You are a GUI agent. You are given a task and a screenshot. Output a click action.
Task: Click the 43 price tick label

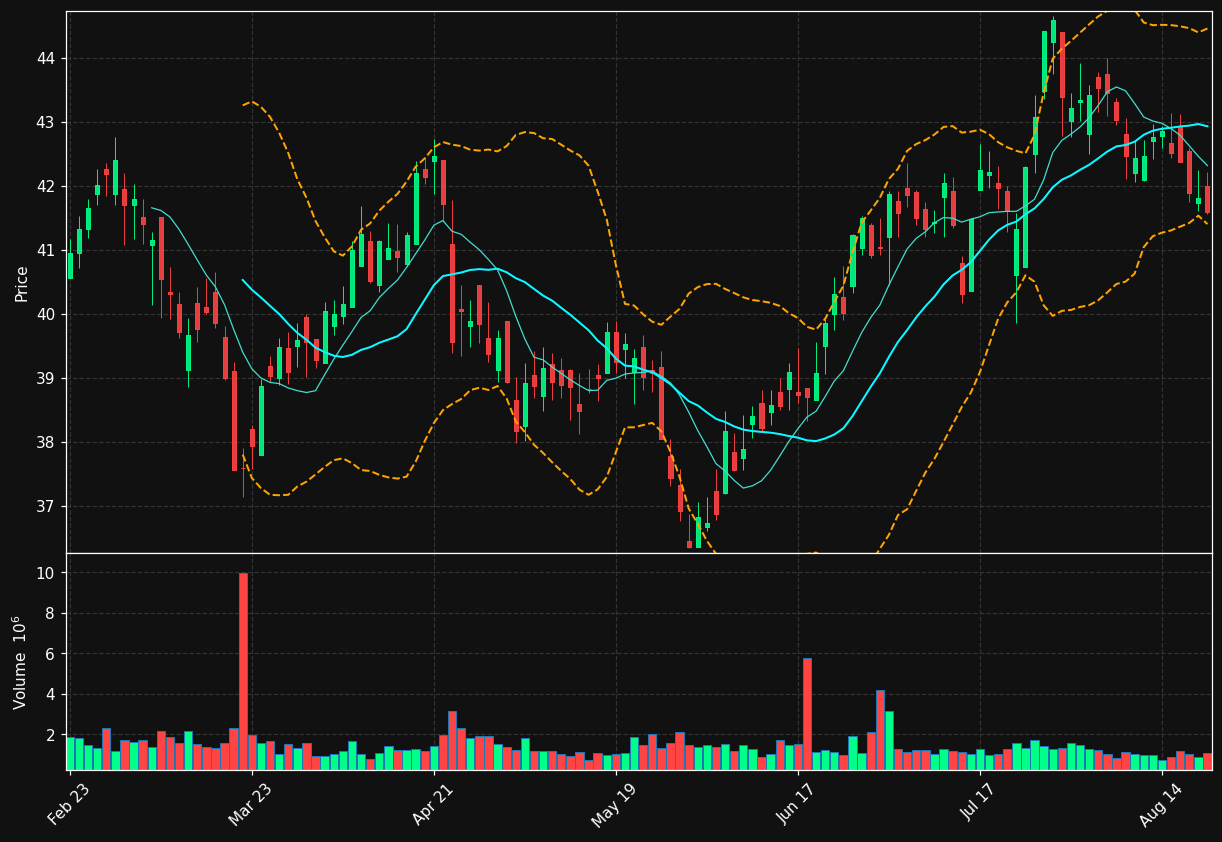point(47,123)
